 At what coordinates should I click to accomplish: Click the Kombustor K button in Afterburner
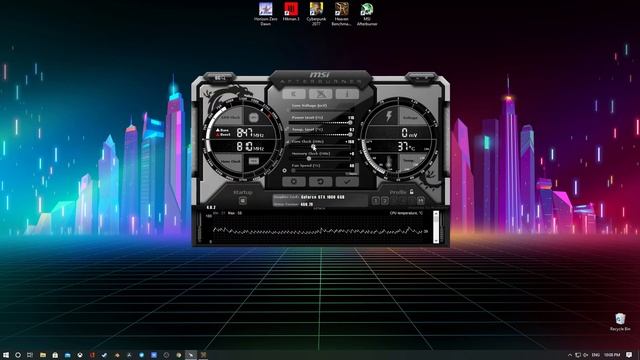(x=294, y=94)
